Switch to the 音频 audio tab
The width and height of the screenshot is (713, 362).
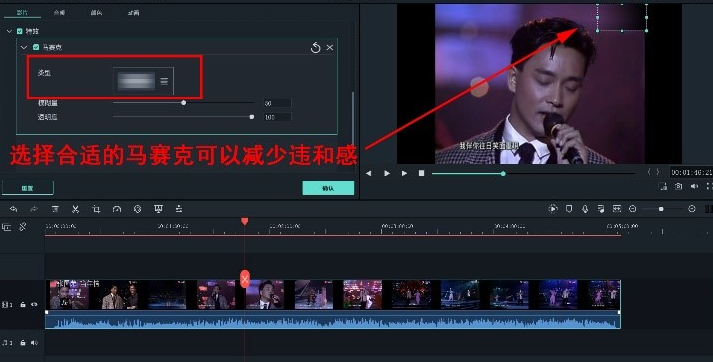[59, 12]
